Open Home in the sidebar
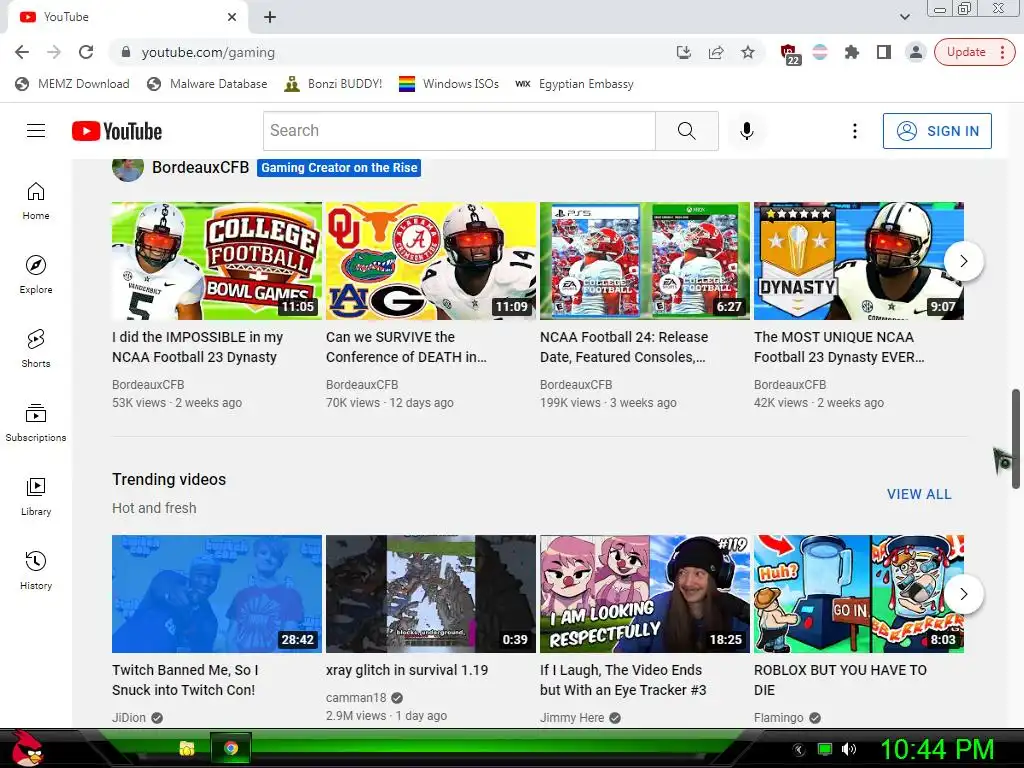Image resolution: width=1024 pixels, height=768 pixels. coord(36,201)
